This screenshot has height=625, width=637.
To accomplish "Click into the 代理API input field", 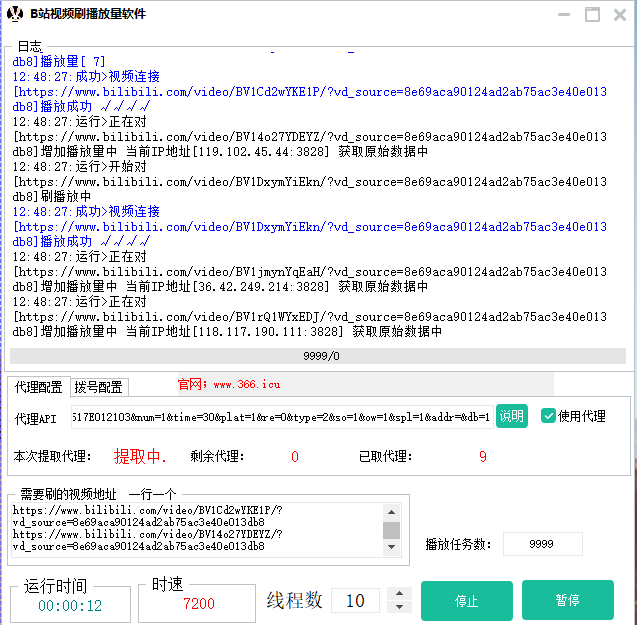I will [280, 417].
